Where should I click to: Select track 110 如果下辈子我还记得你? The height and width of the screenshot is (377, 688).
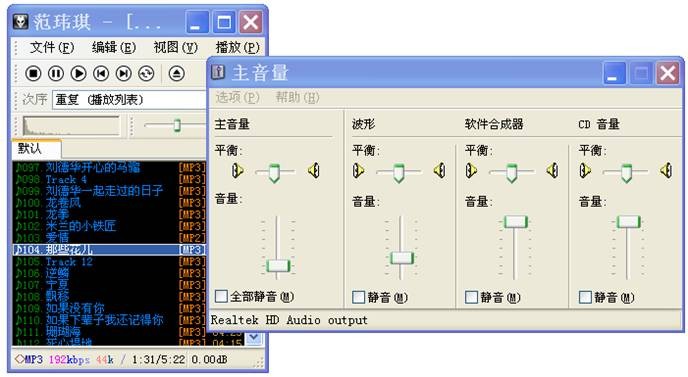coord(109,320)
